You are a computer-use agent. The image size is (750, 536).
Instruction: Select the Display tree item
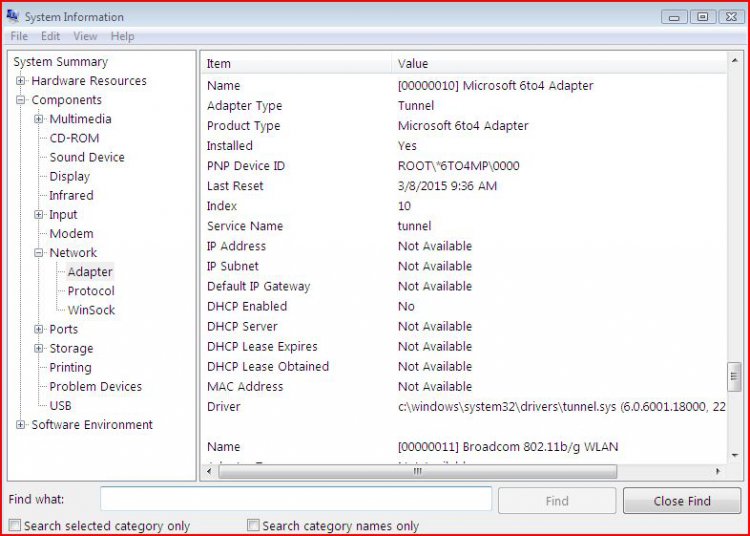pos(69,176)
